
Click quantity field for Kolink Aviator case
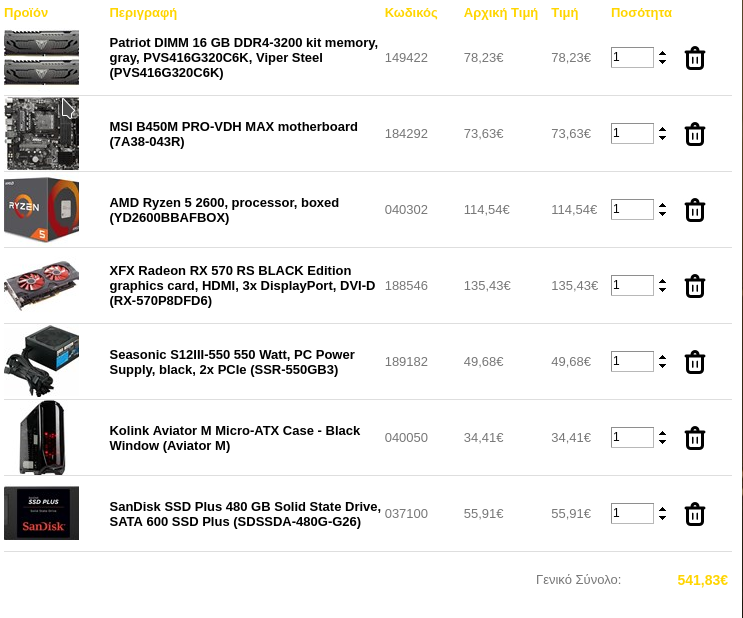[x=632, y=437]
